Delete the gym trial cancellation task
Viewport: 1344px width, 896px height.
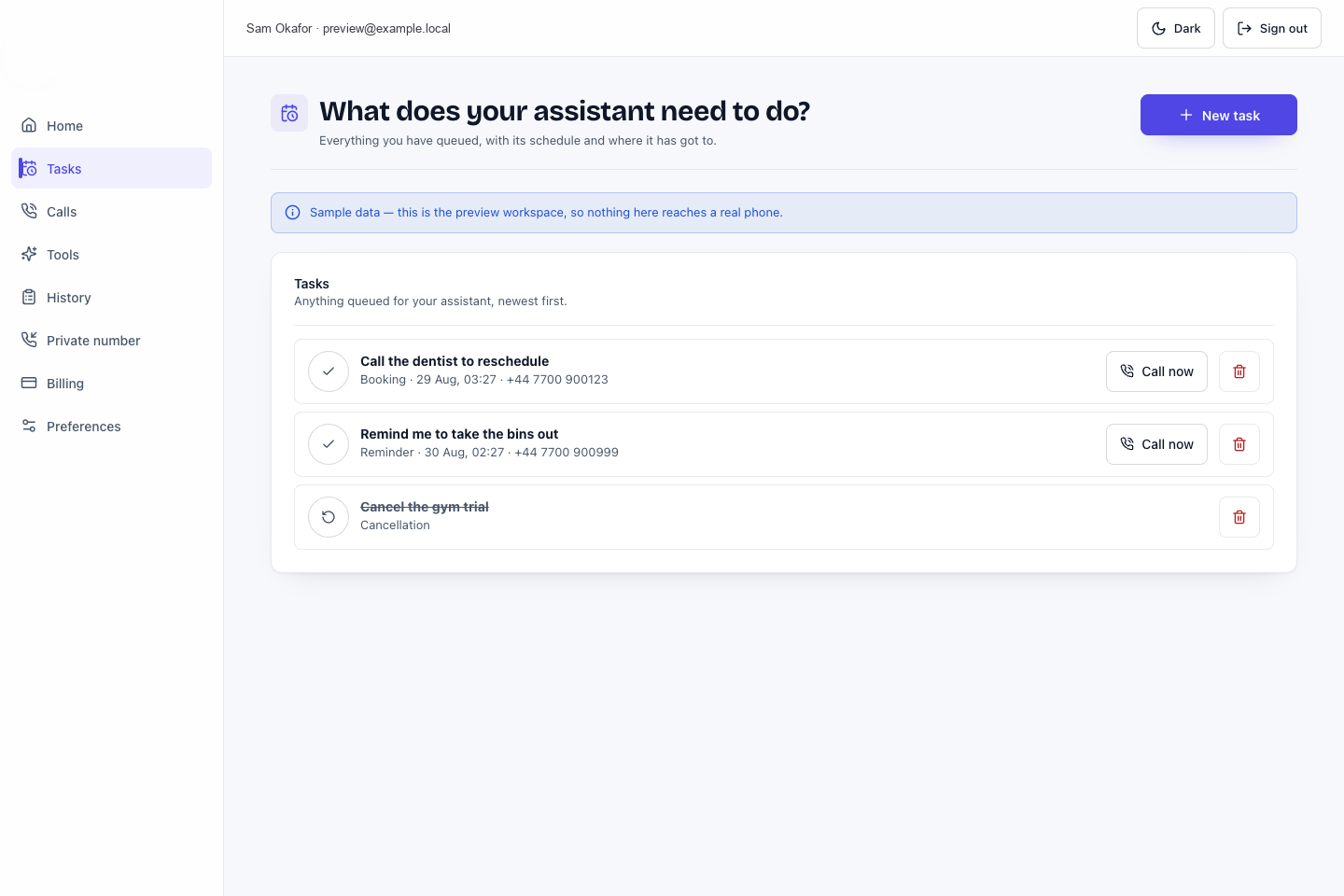pyautogui.click(x=1239, y=517)
